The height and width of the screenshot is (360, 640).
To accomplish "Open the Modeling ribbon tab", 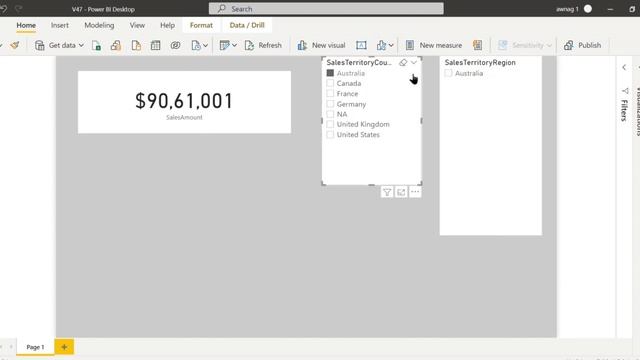I will point(99,25).
